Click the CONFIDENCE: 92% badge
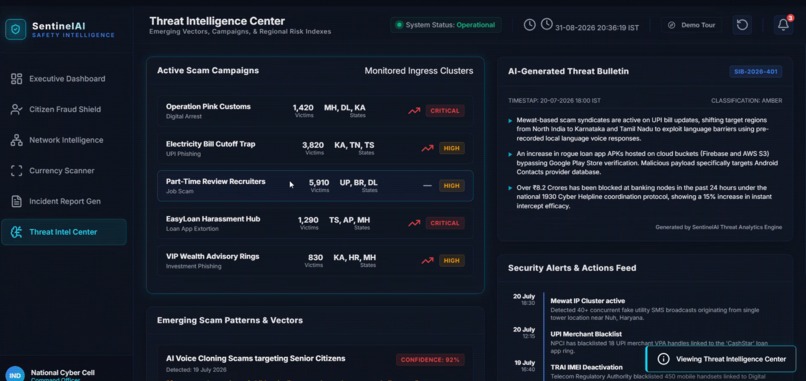This screenshot has height=381, width=806. click(x=430, y=359)
